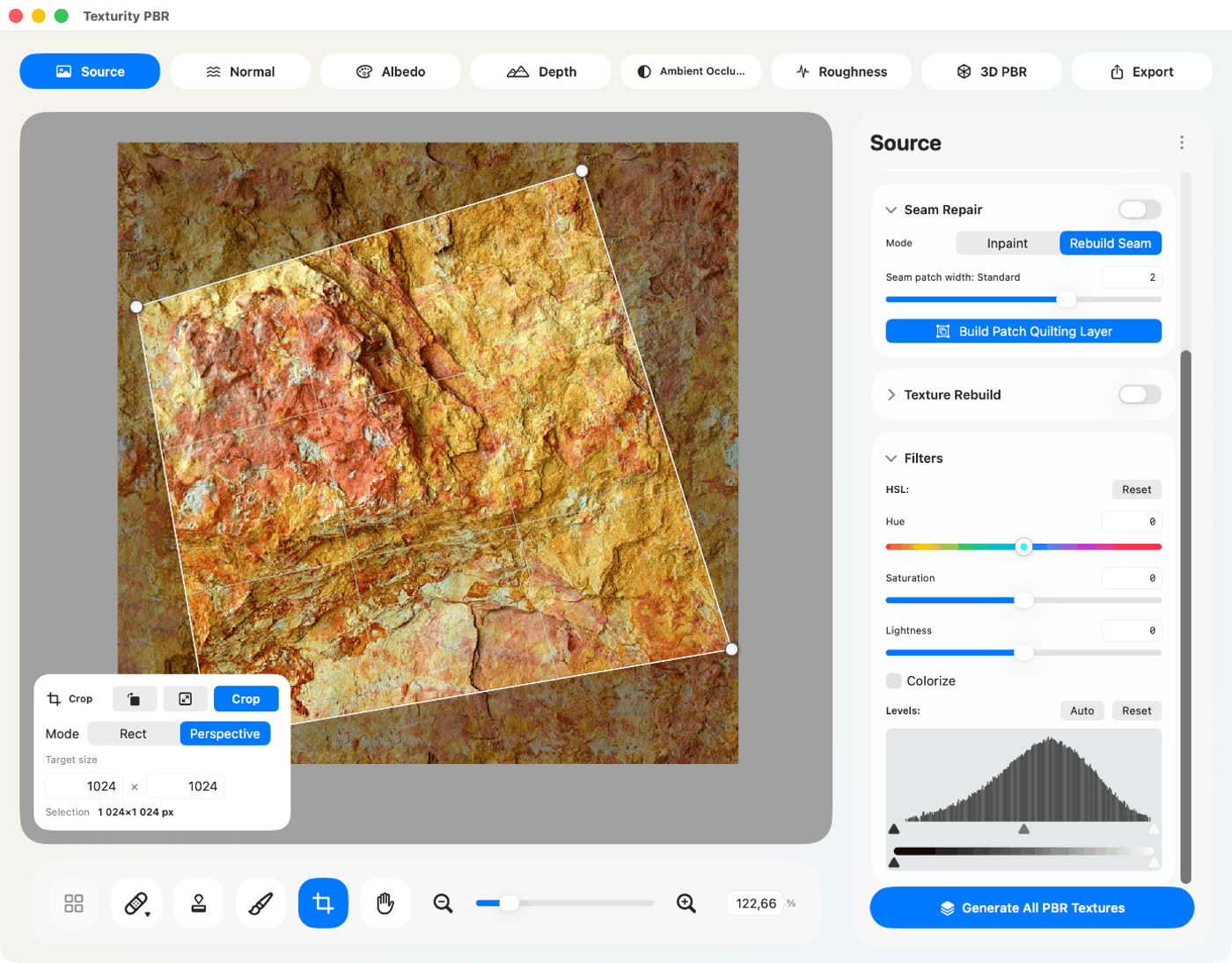Open the Source panel three-dot menu

[x=1182, y=143]
